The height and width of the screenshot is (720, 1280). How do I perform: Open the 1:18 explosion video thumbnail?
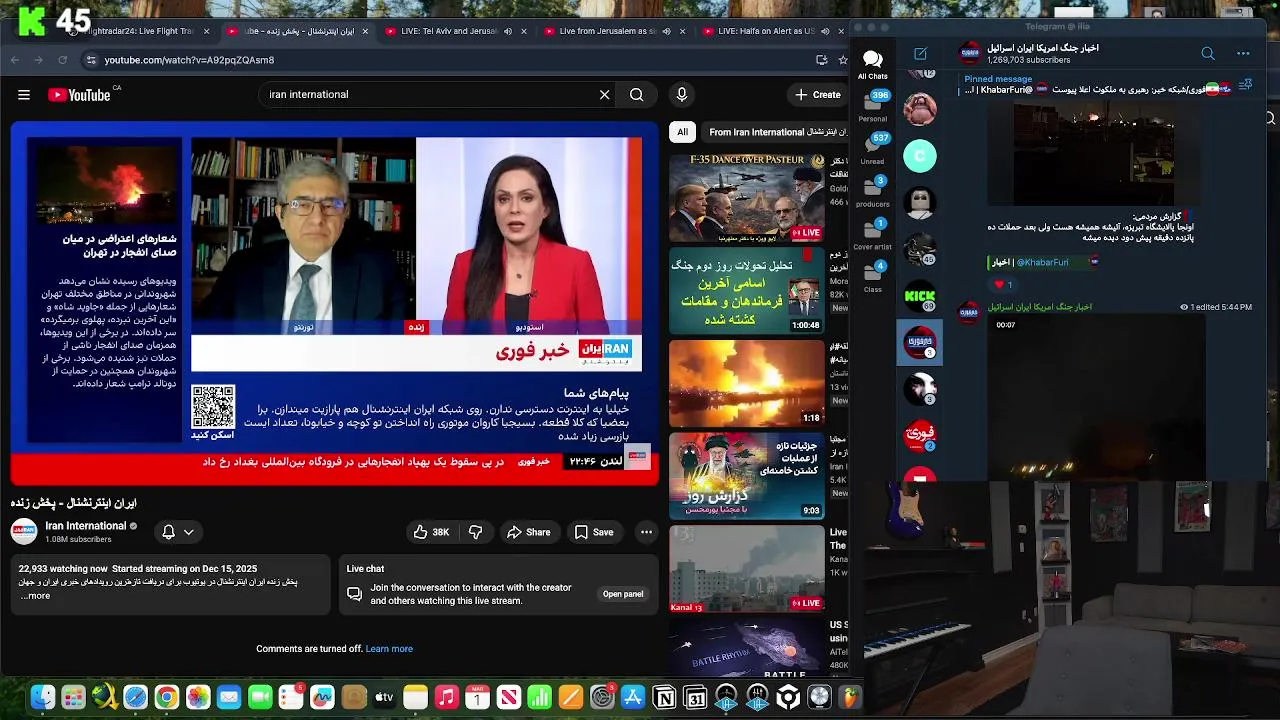pyautogui.click(x=747, y=383)
